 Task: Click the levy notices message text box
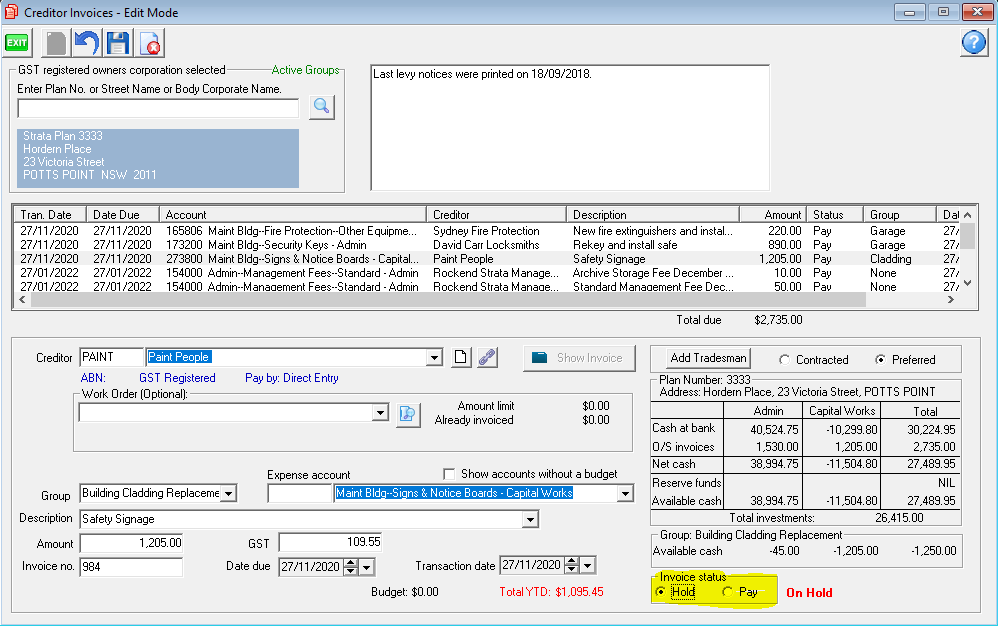coord(570,127)
